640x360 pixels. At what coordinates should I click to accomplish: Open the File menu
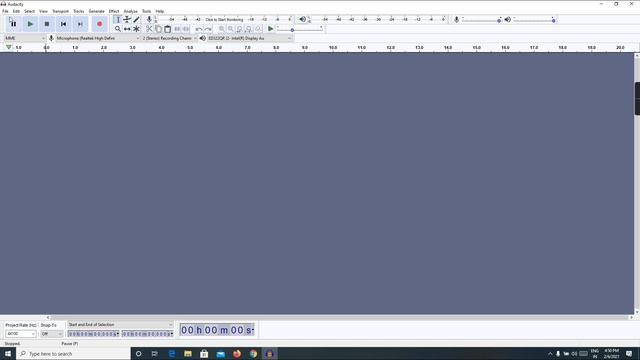5,11
